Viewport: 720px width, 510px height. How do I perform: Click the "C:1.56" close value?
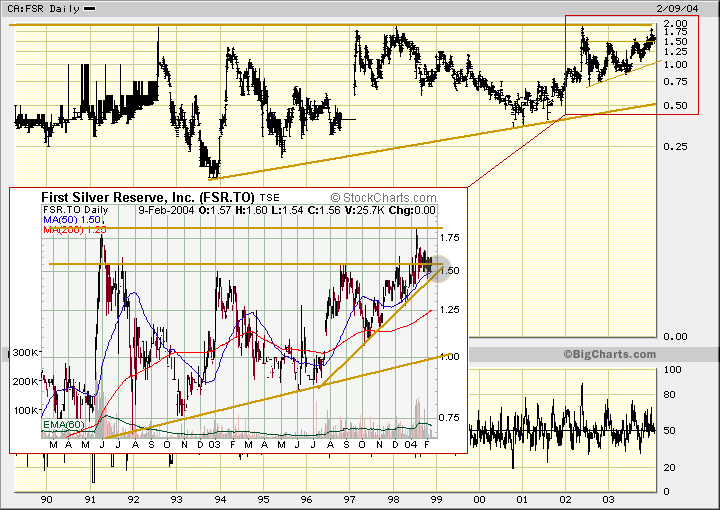pyautogui.click(x=325, y=210)
